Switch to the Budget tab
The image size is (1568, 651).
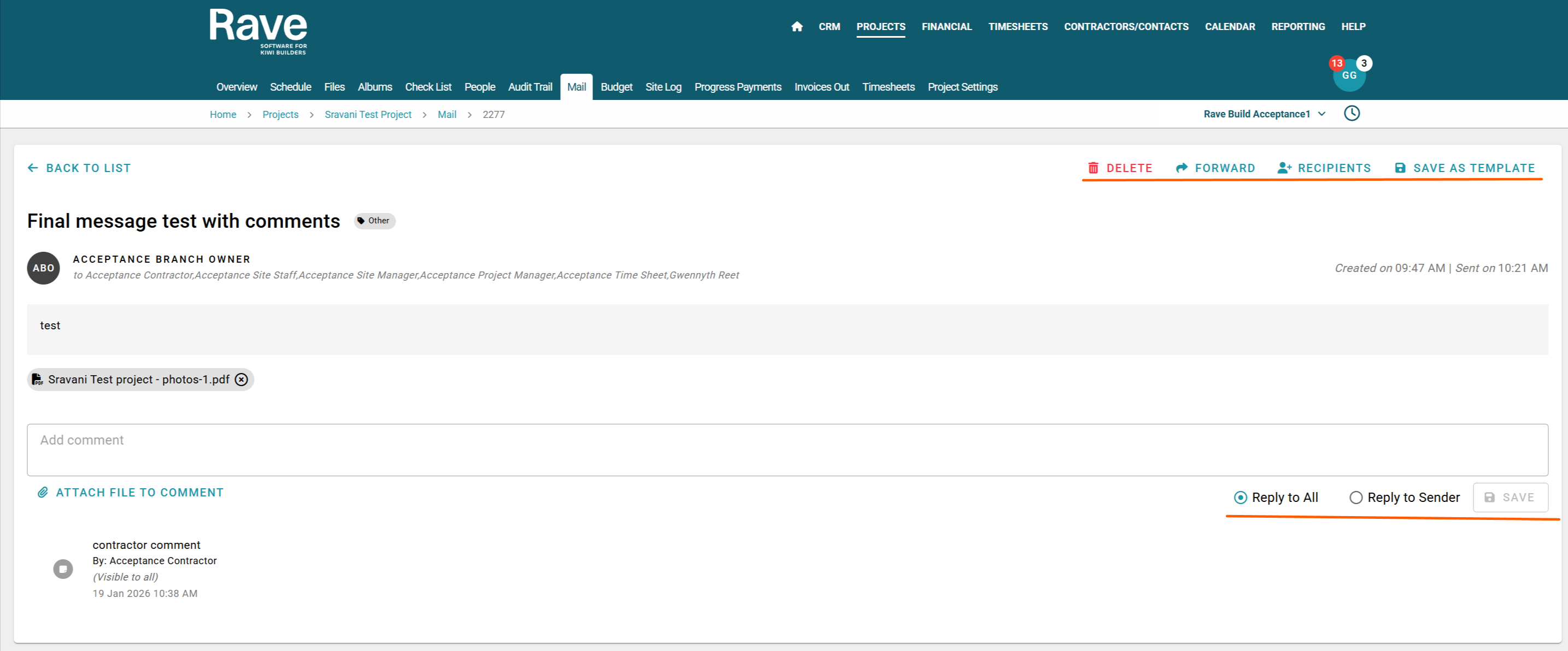point(616,87)
